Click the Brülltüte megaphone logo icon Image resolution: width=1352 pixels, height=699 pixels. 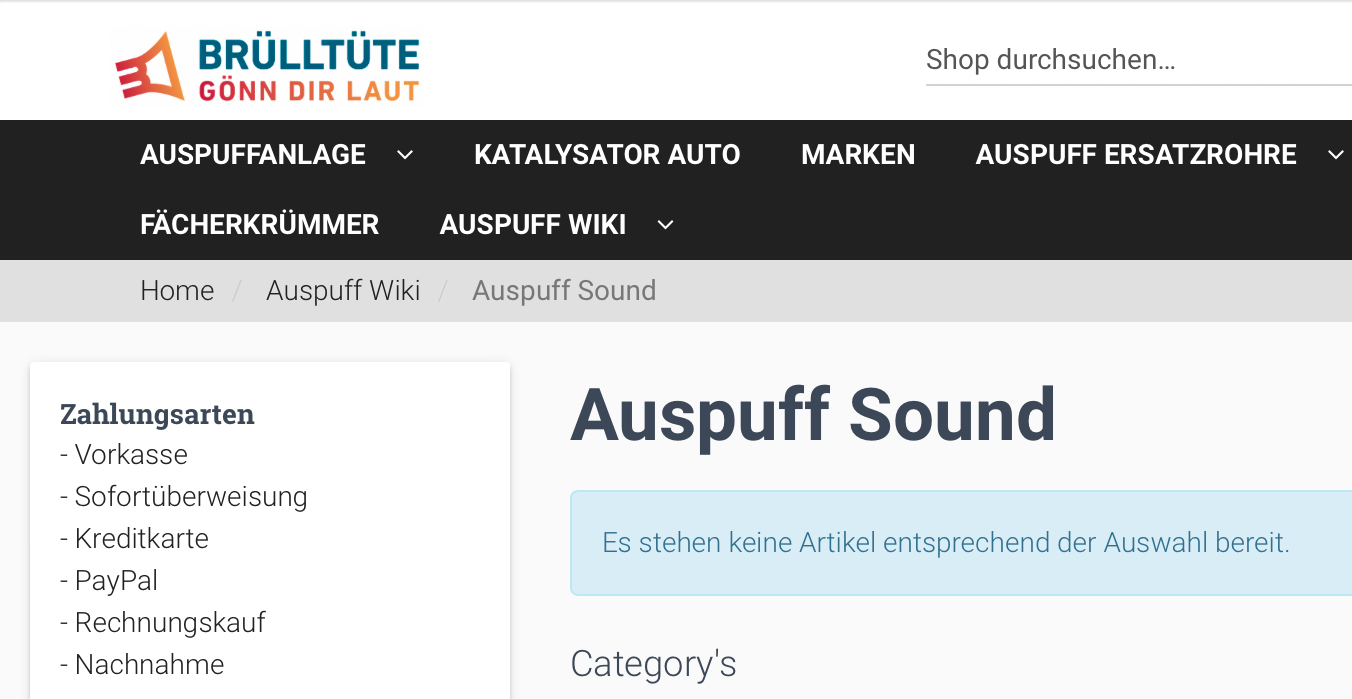(x=150, y=66)
